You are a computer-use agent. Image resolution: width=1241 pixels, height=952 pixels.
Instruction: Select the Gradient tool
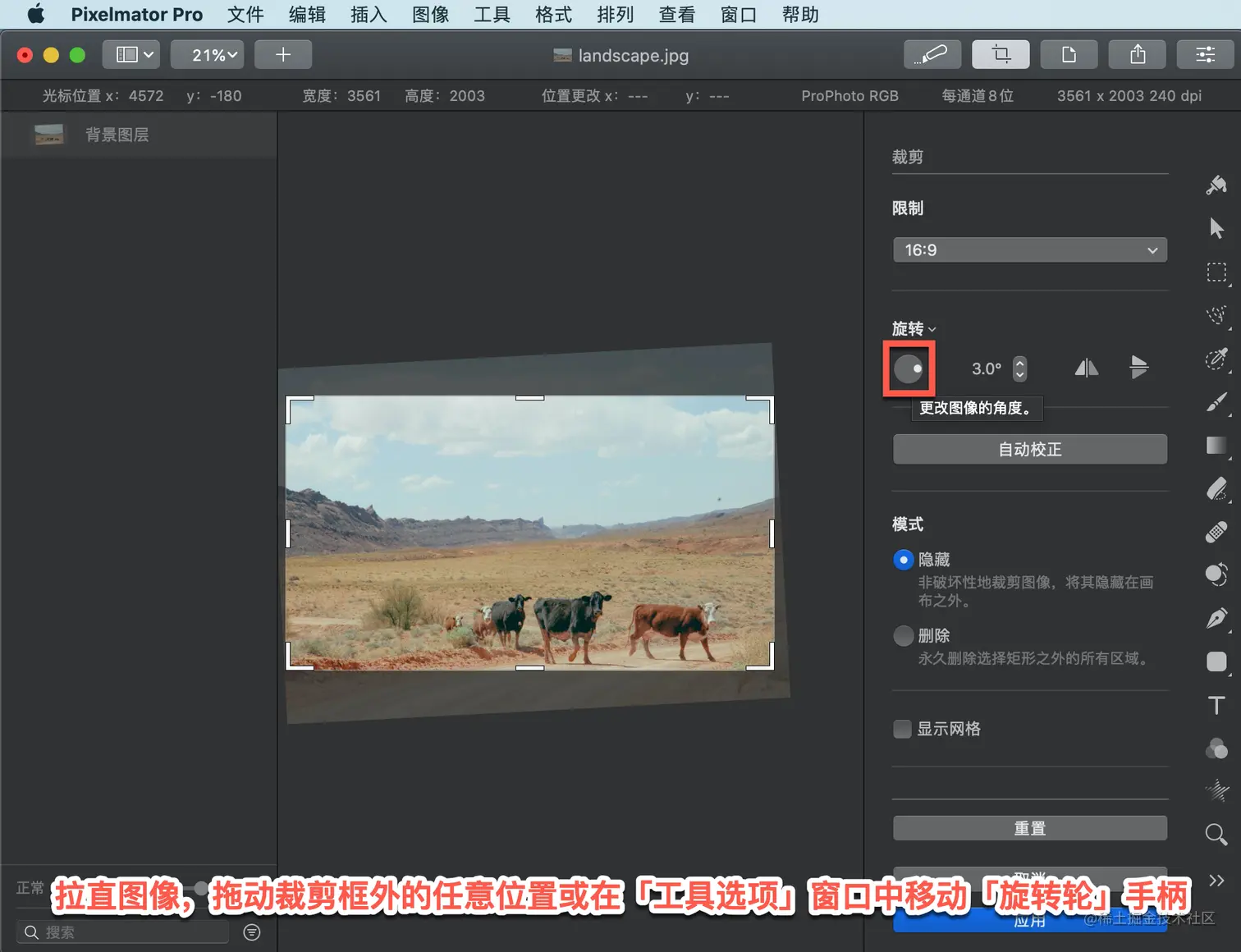1216,446
